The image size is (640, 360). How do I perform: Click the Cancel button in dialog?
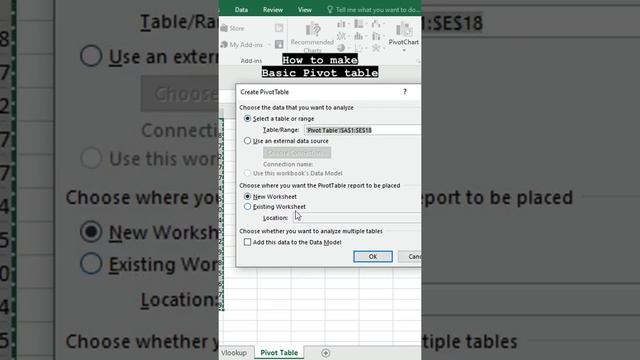pos(410,256)
